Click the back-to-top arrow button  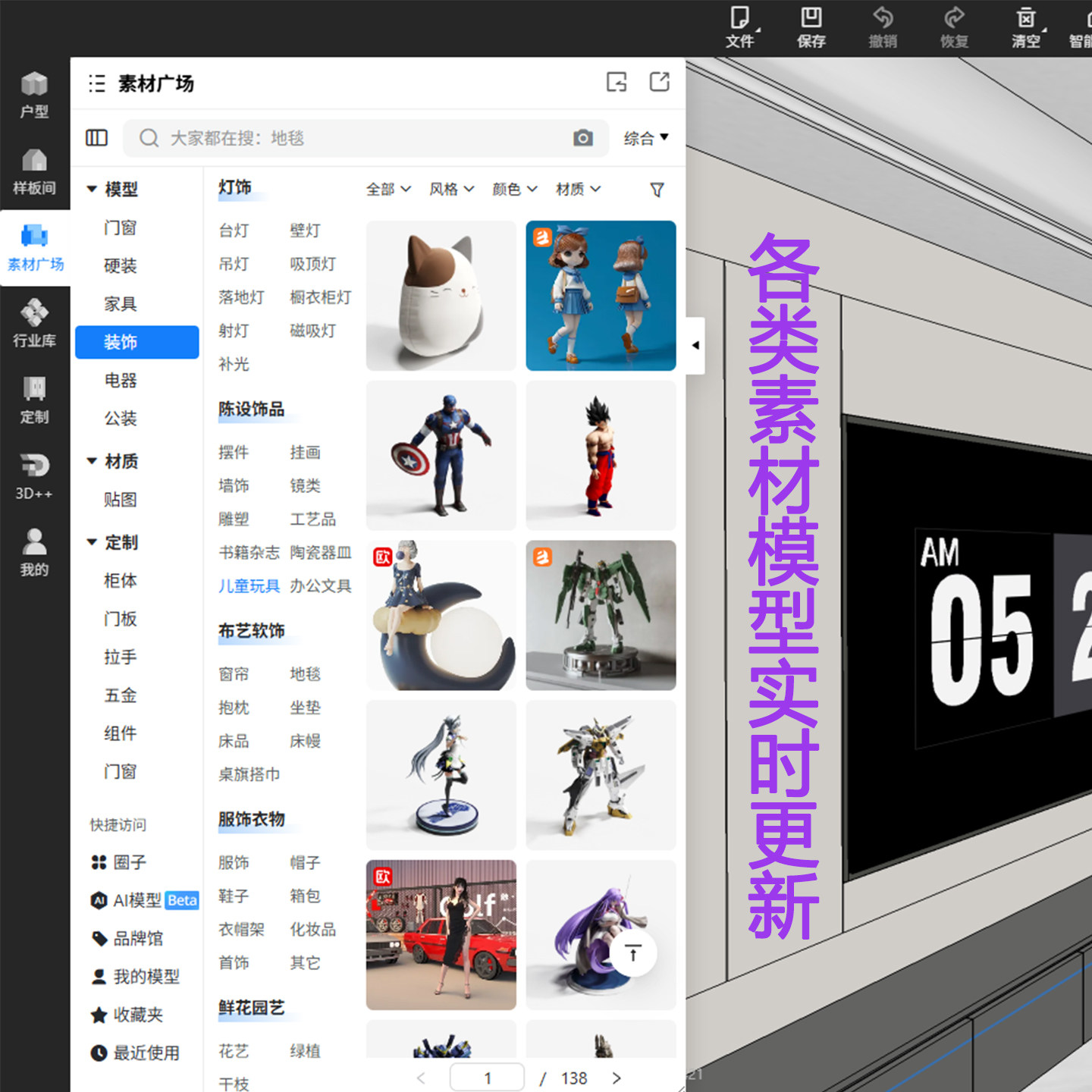point(633,952)
